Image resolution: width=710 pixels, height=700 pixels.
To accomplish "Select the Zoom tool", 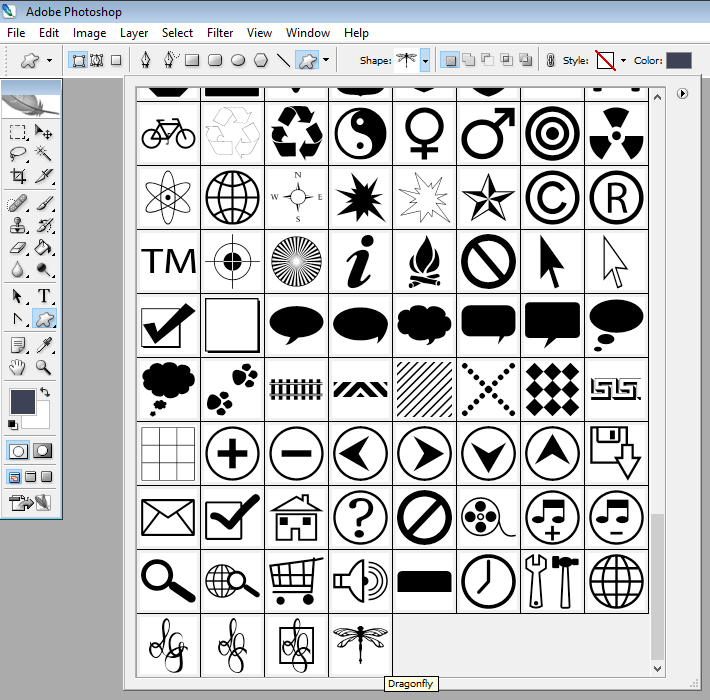I will click(43, 367).
